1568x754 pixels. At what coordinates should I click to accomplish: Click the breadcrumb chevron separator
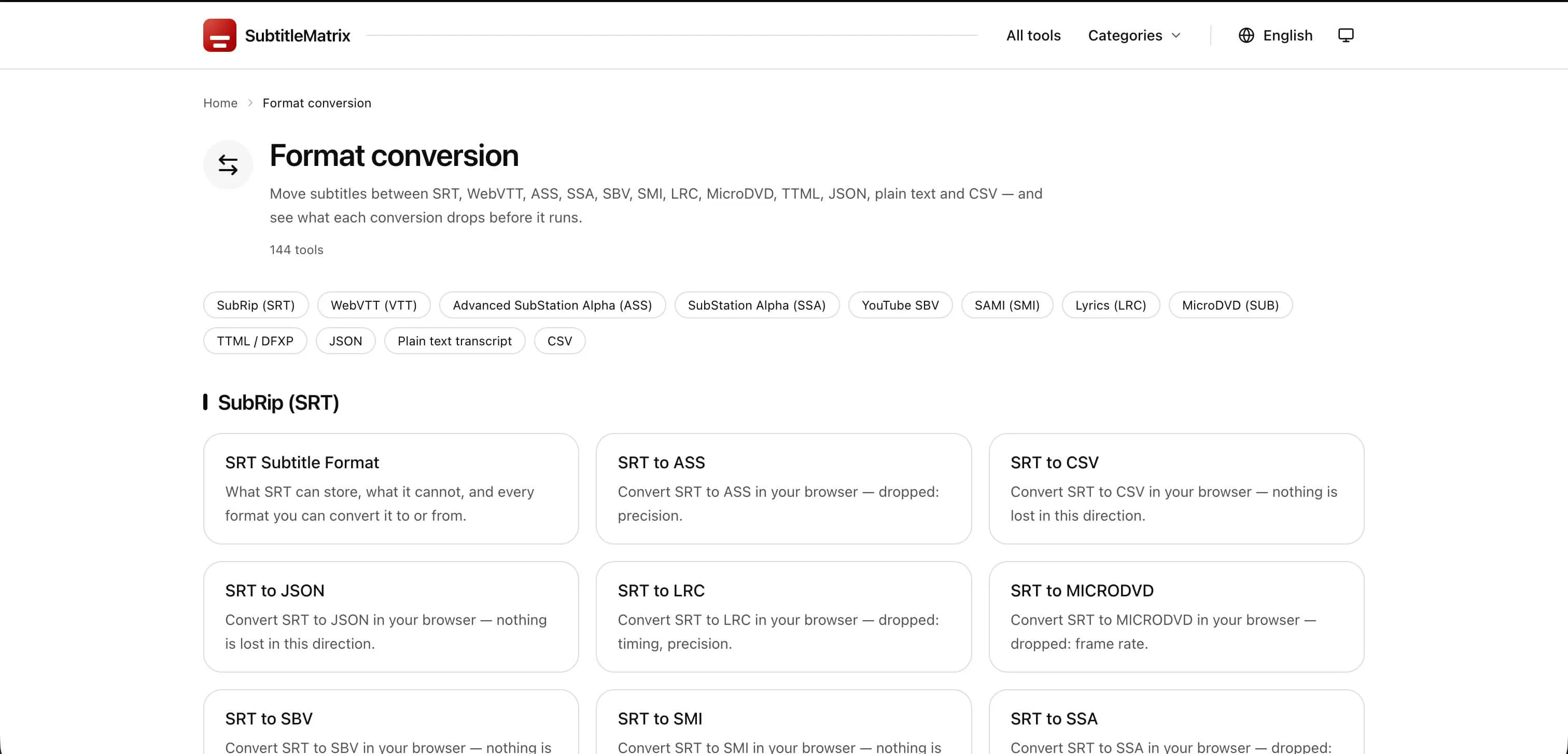(250, 103)
